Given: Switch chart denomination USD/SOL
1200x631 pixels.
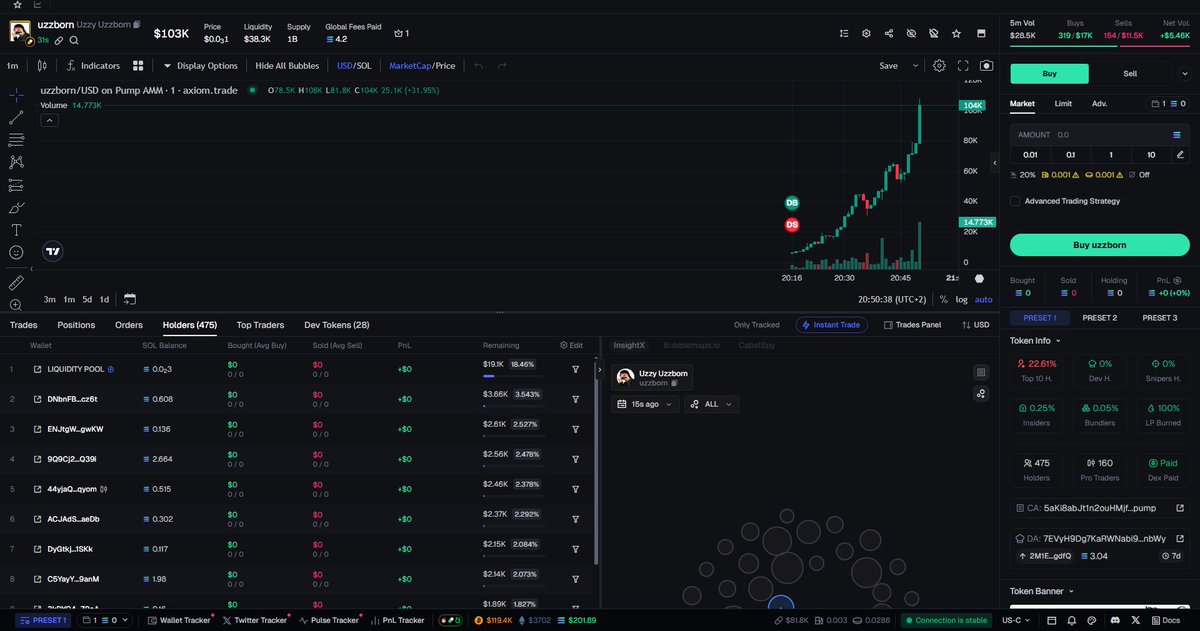Looking at the screenshot, I should (x=354, y=66).
